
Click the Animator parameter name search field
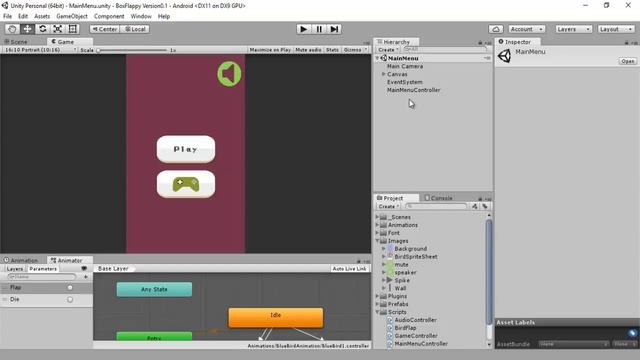click(42, 277)
